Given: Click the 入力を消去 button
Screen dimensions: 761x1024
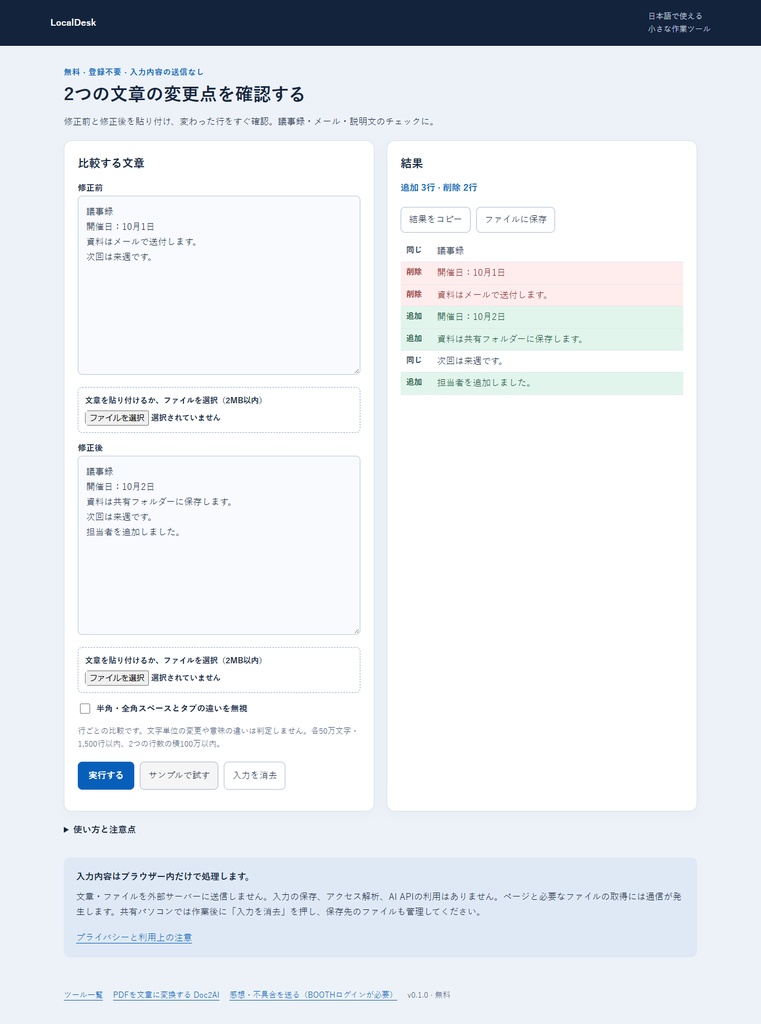Looking at the screenshot, I should (255, 775).
